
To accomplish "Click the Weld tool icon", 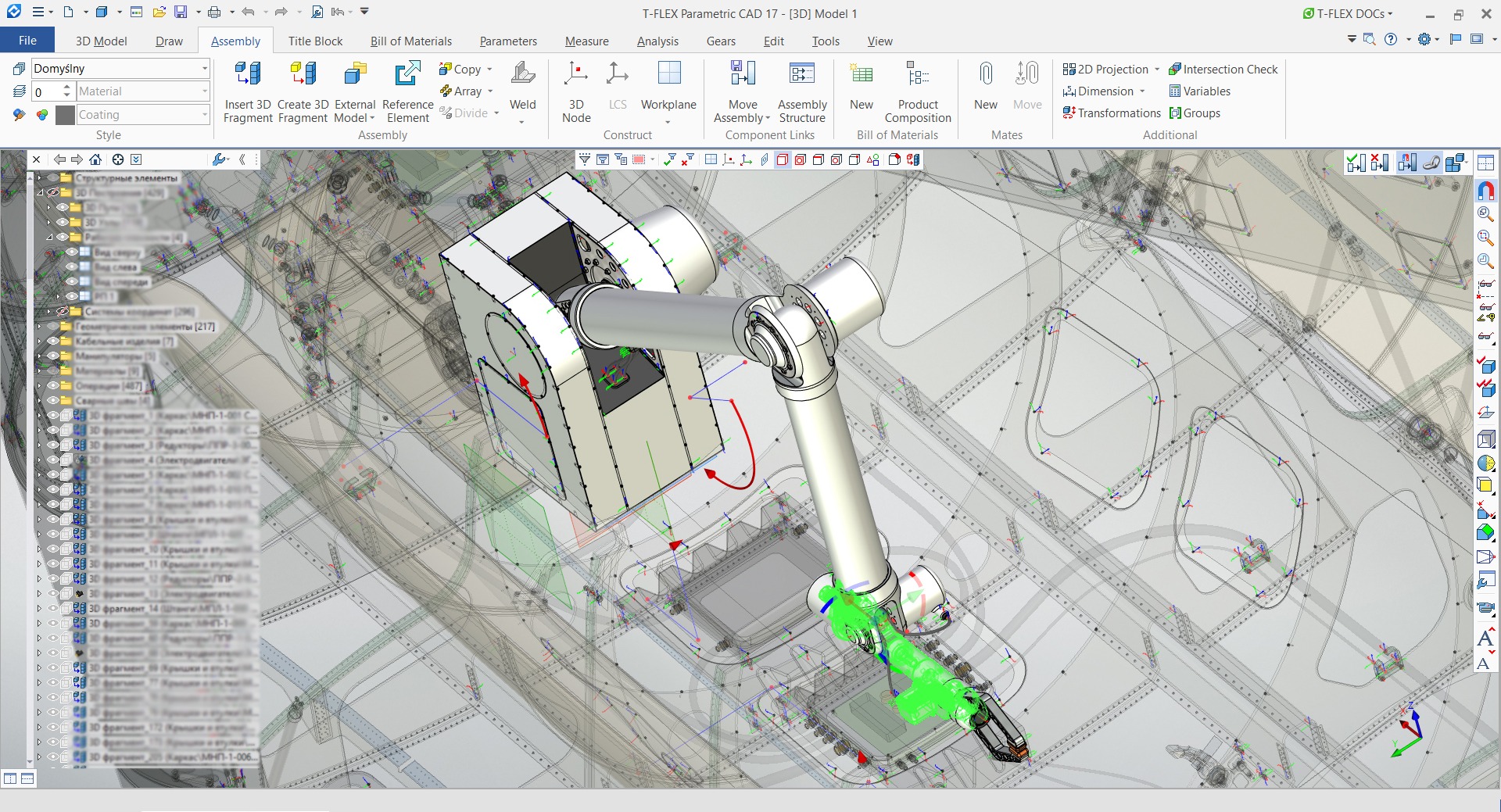I will 523,74.
